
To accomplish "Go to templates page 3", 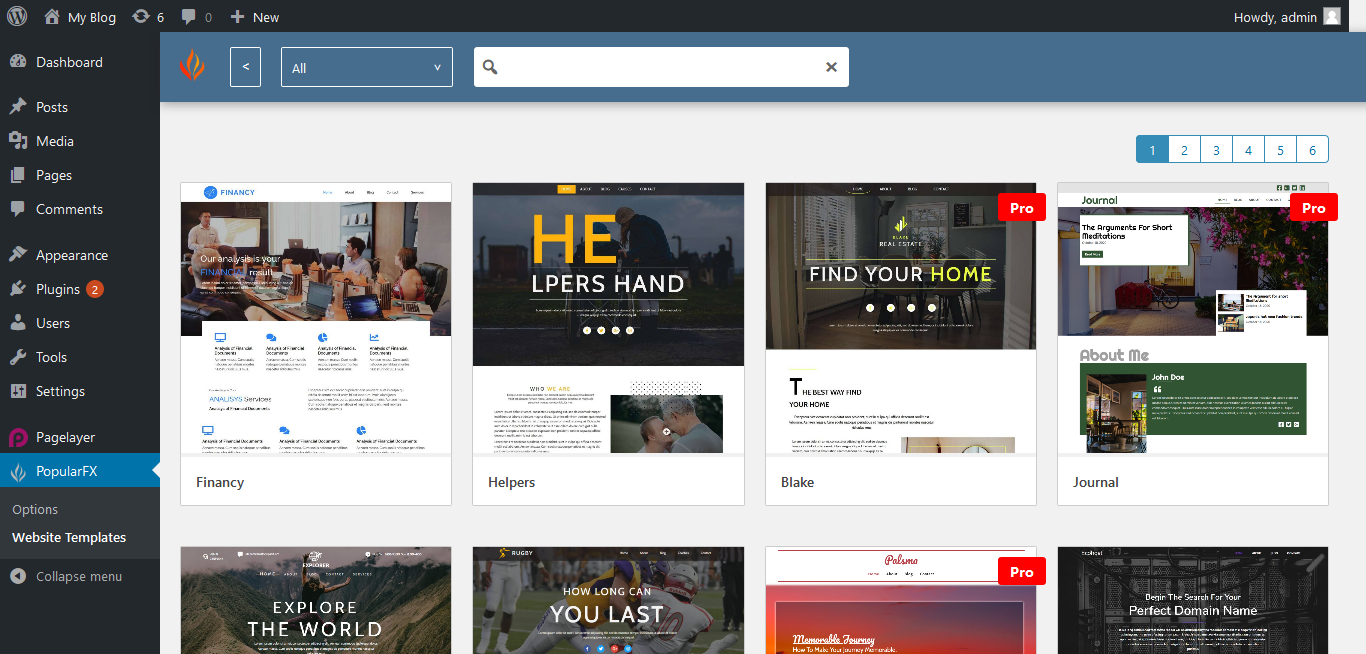I will [1216, 150].
